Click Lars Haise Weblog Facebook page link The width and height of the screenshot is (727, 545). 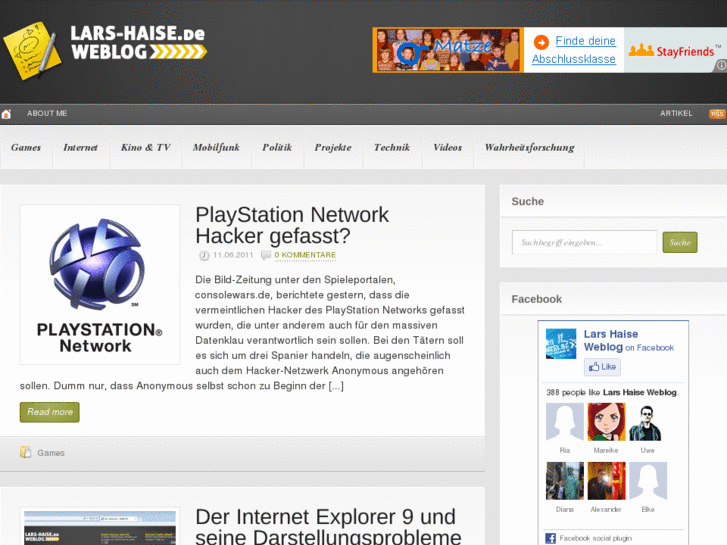click(x=610, y=340)
